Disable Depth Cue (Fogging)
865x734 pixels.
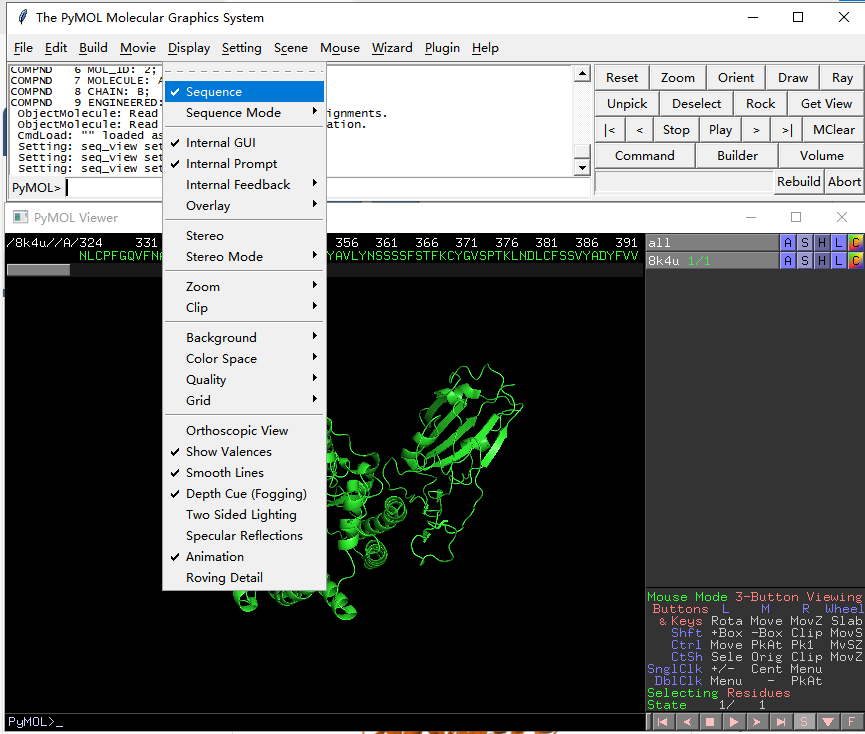click(x=246, y=494)
